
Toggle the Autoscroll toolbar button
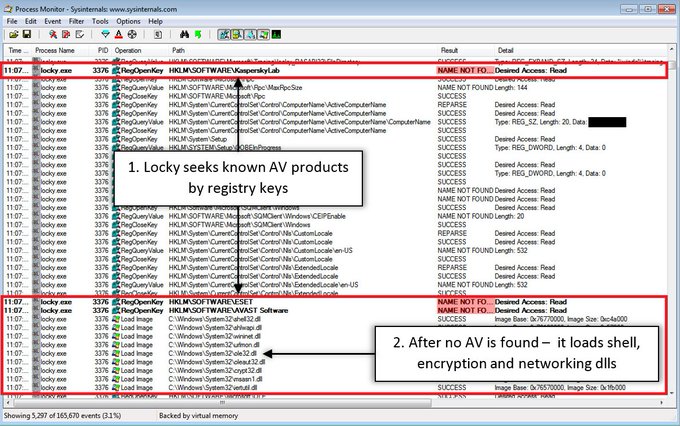tap(66, 34)
